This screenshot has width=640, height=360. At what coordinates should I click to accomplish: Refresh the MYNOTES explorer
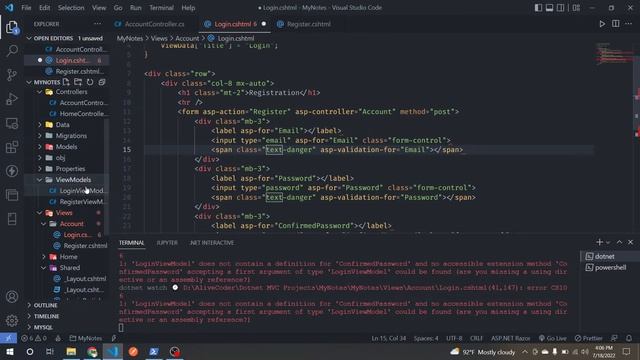point(90,82)
